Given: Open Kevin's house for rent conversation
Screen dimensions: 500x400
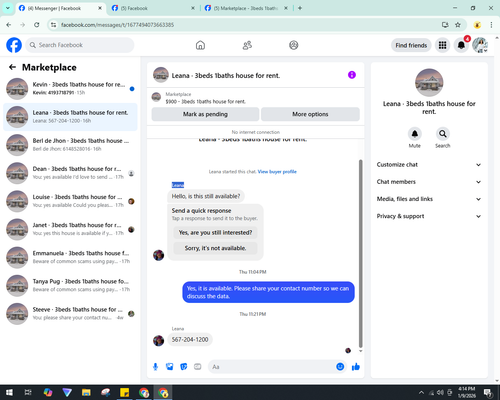Looking at the screenshot, I should tap(70, 89).
